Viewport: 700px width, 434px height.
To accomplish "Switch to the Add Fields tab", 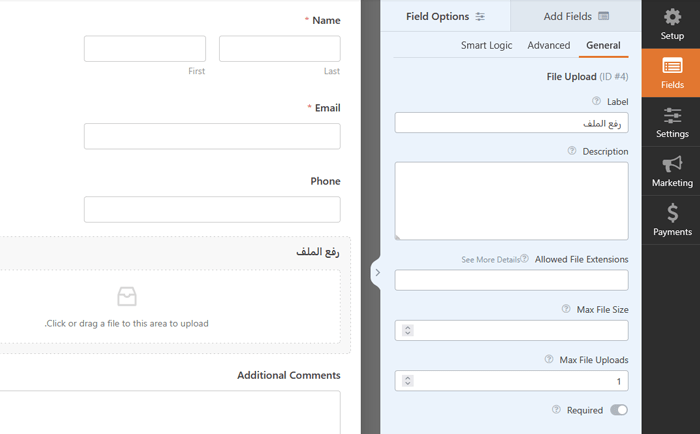I will tap(575, 16).
